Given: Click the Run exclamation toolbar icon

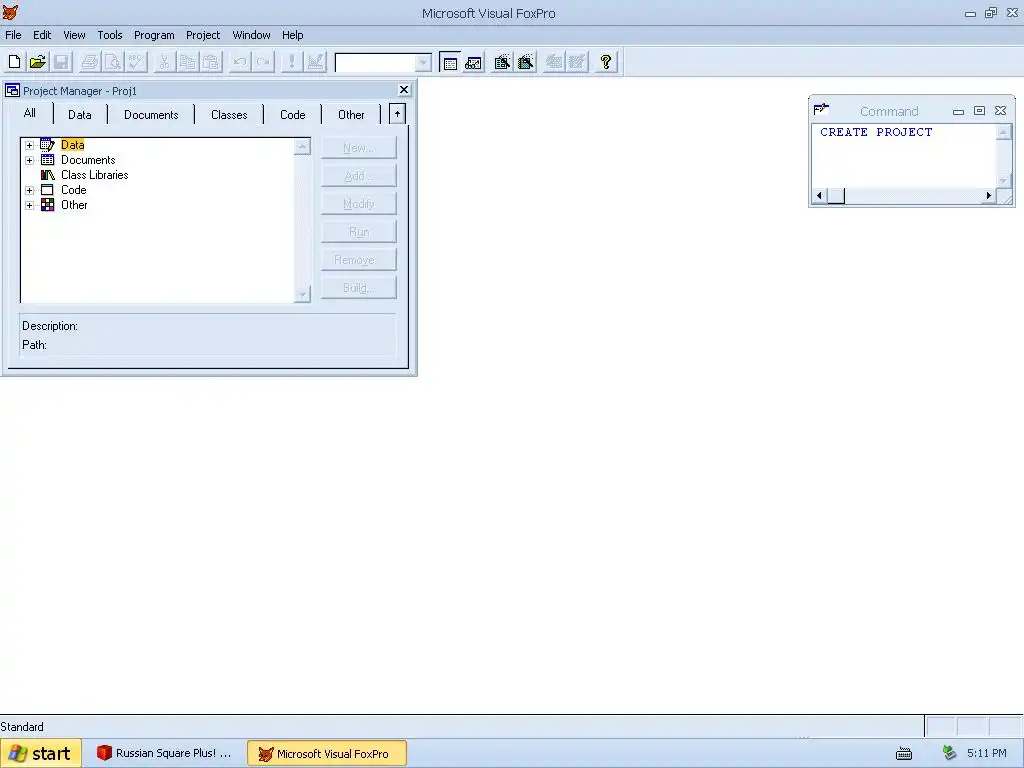Looking at the screenshot, I should tap(291, 62).
